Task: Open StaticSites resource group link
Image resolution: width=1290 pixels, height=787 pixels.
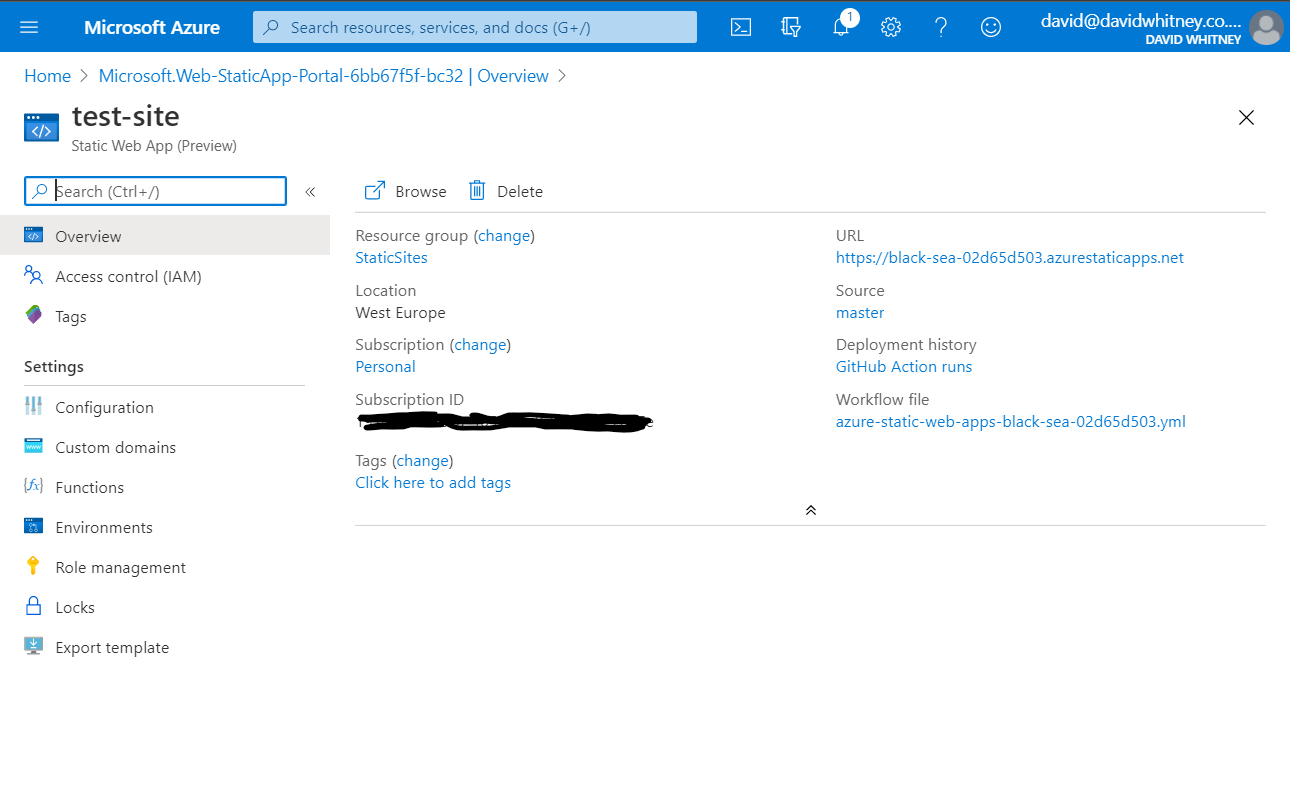Action: coord(391,258)
